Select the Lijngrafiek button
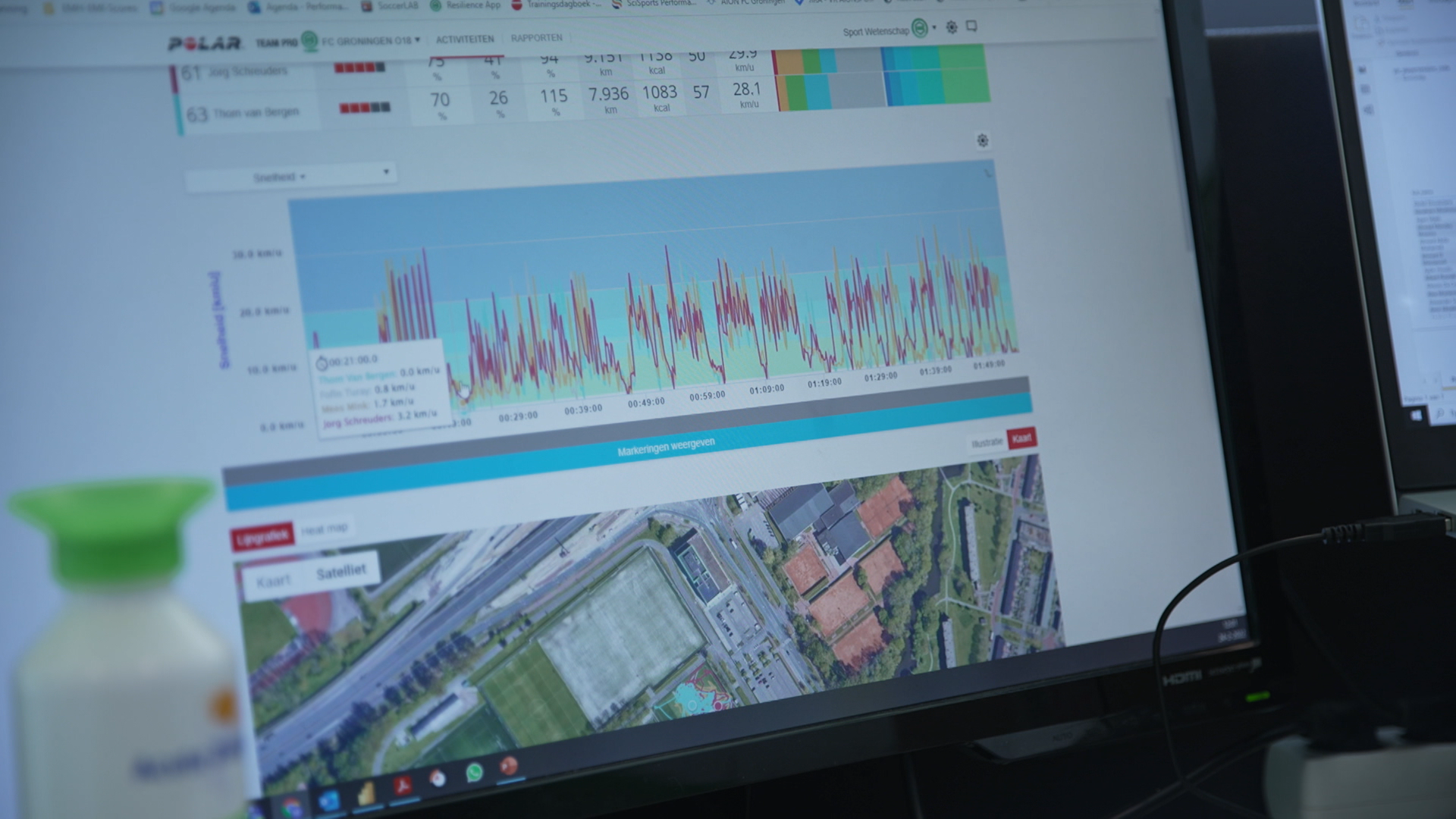1456x819 pixels. pos(262,537)
